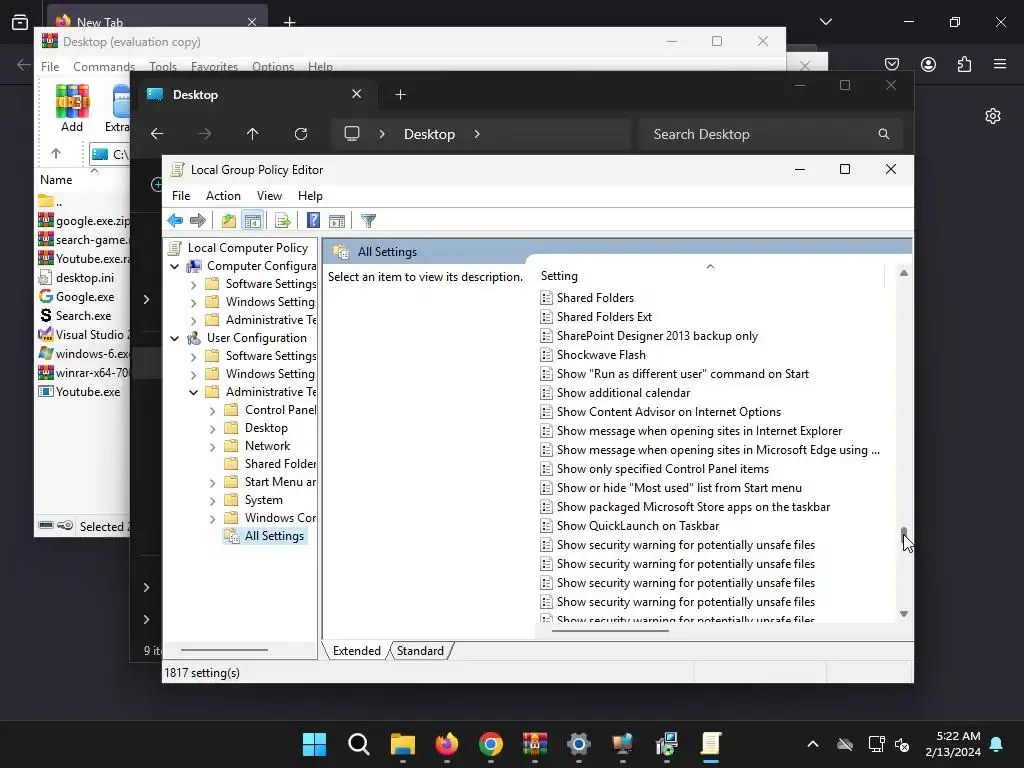Switch to the Standard tab
The image size is (1024, 768).
pyautogui.click(x=420, y=650)
